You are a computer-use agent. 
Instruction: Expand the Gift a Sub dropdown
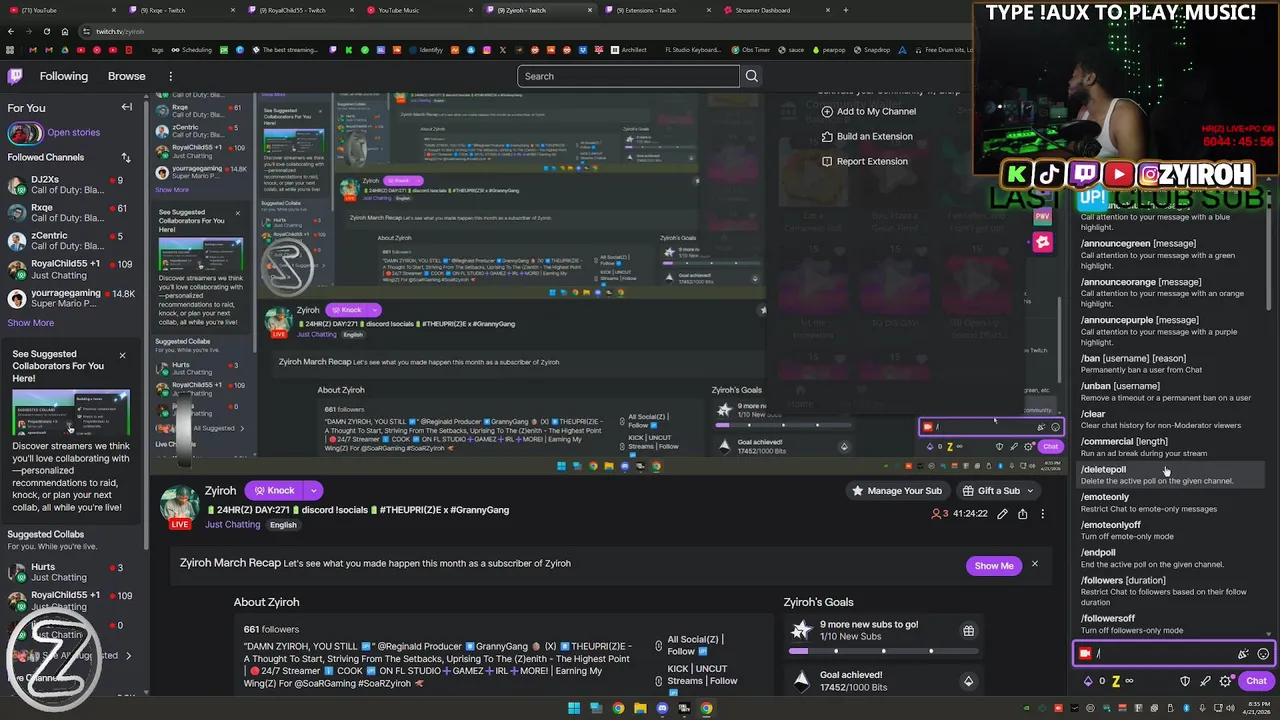(1030, 491)
